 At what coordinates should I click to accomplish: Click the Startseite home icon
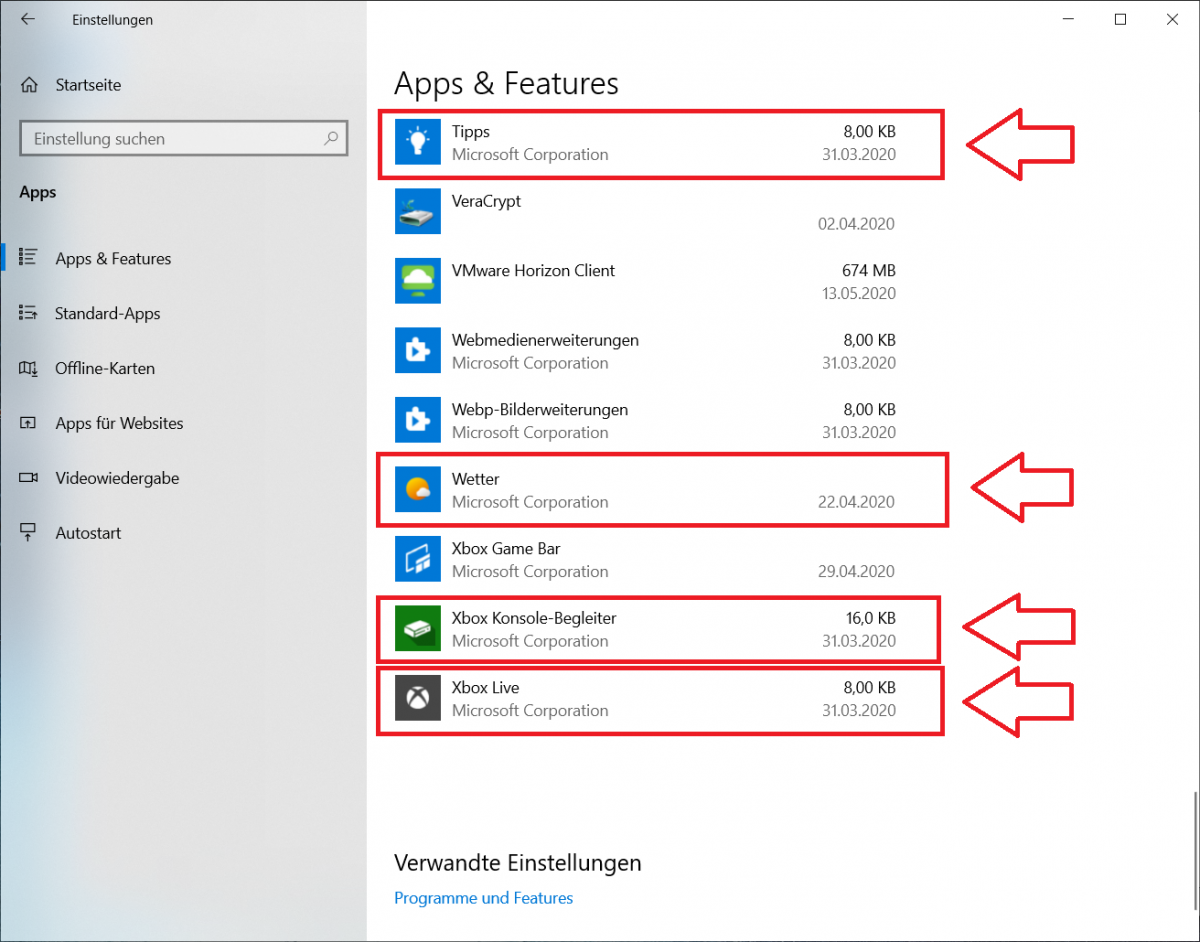point(30,85)
